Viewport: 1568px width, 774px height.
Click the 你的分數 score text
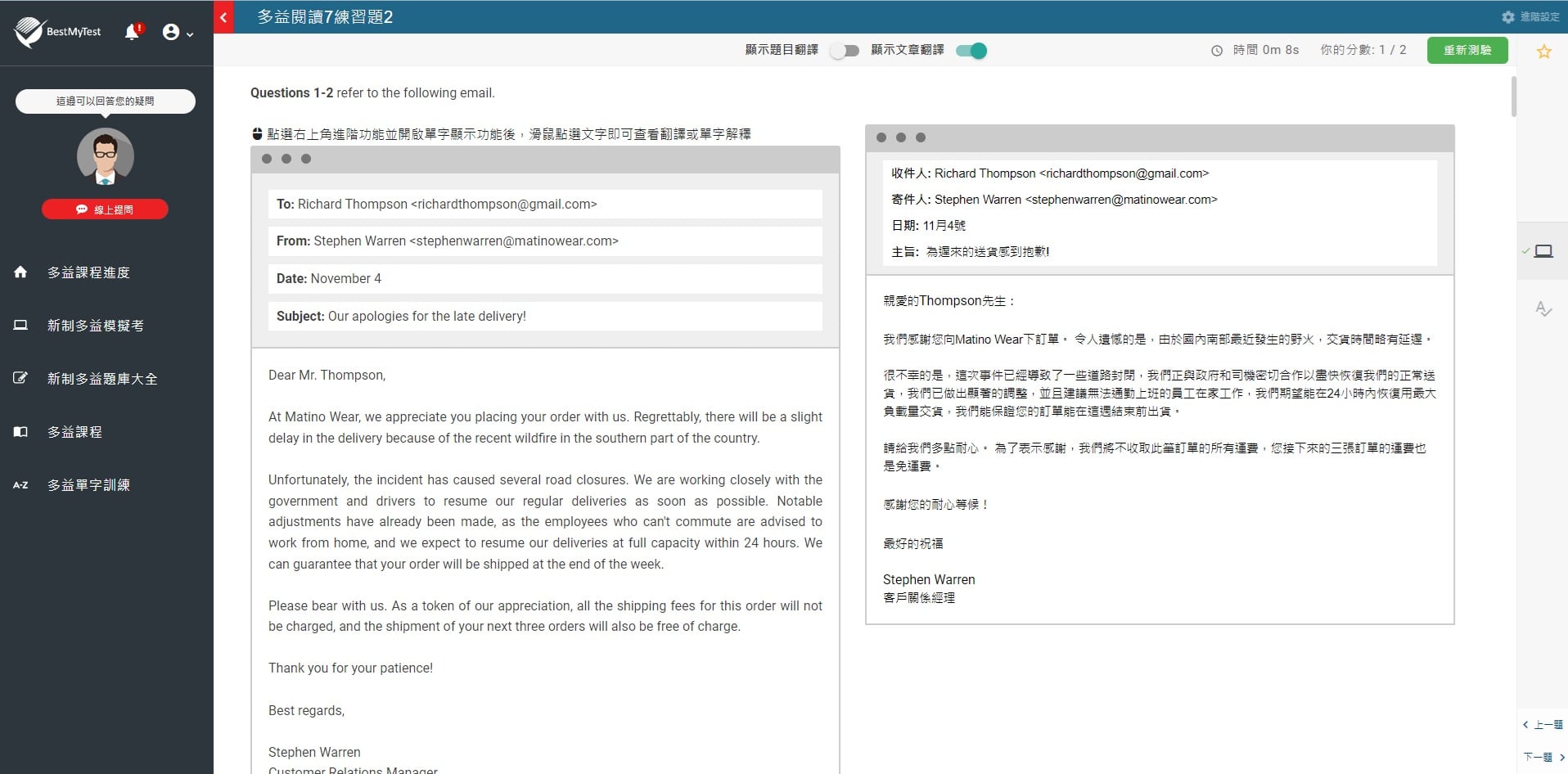1363,50
